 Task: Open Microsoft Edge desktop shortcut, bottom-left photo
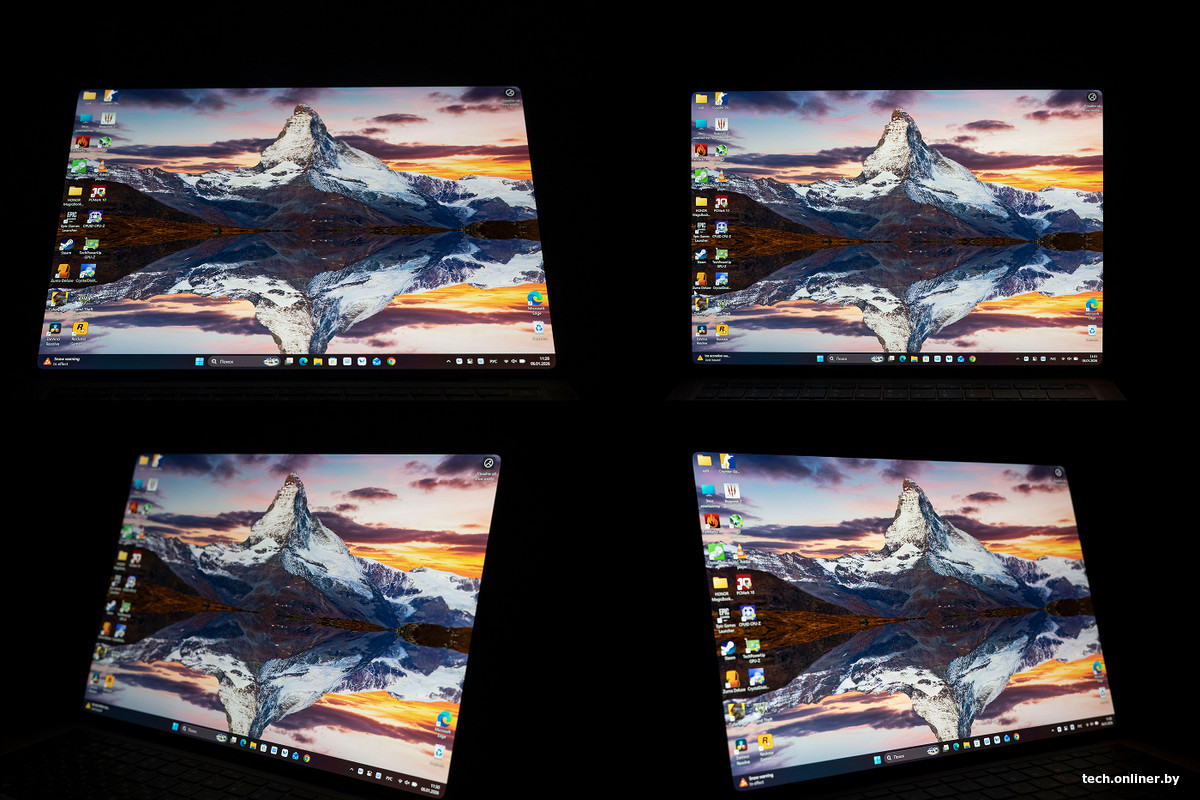pyautogui.click(x=444, y=719)
